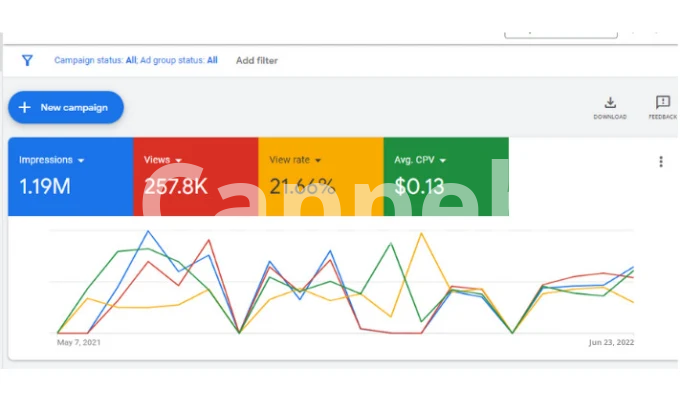Screen dimensions: 680x411
Task: Select the $0.13 value on green card
Action: pos(419,186)
